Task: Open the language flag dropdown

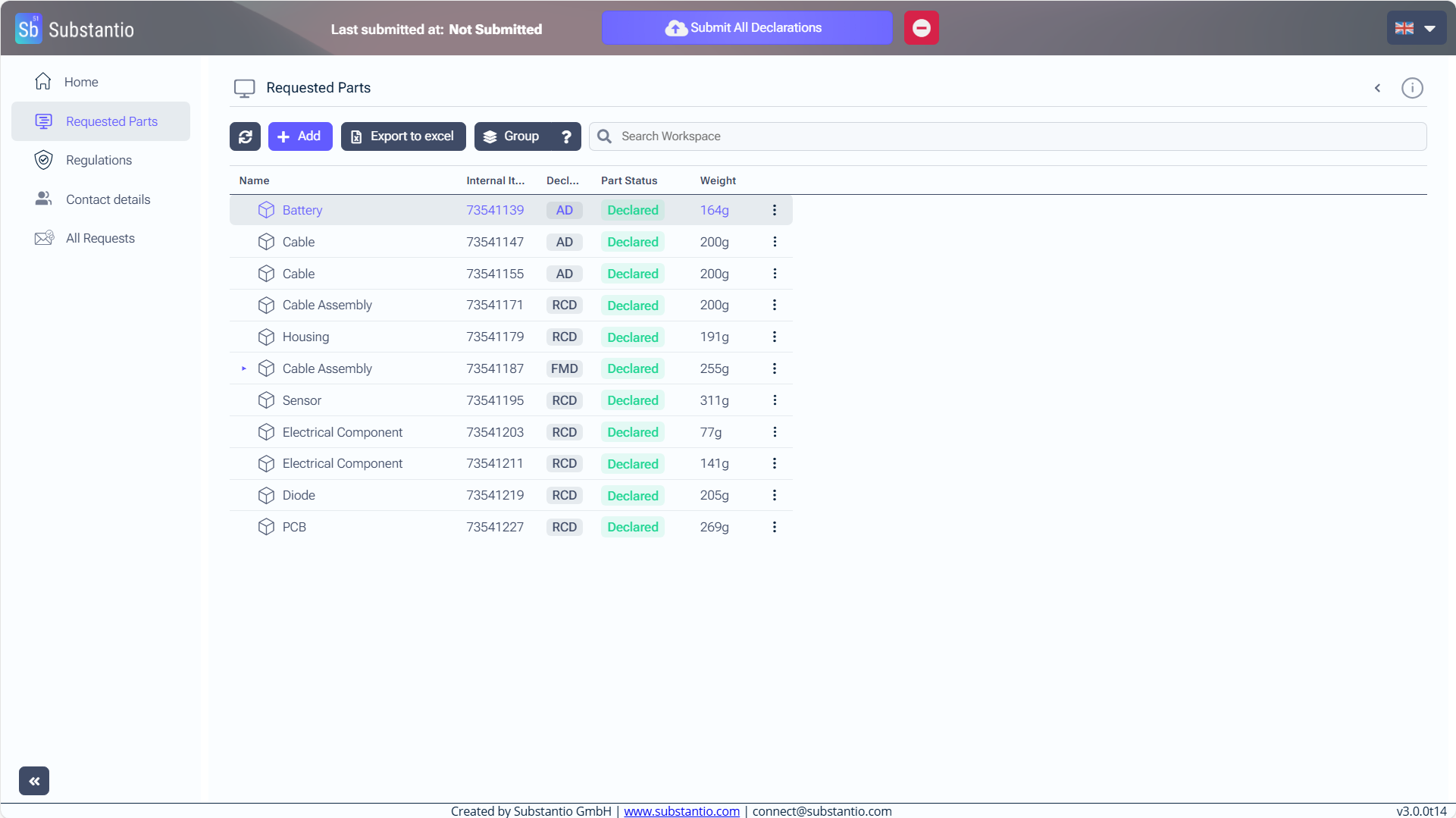Action: 1415,28
